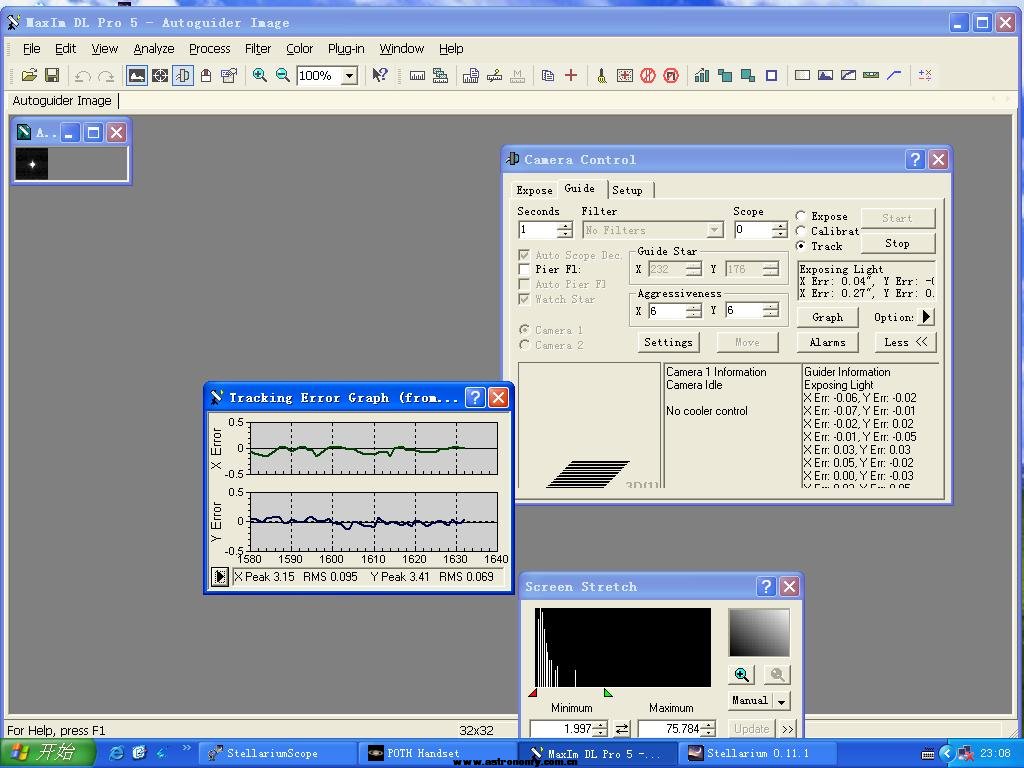
Task: Click the Zoom Out magnifier in the toolbar
Action: (282, 75)
